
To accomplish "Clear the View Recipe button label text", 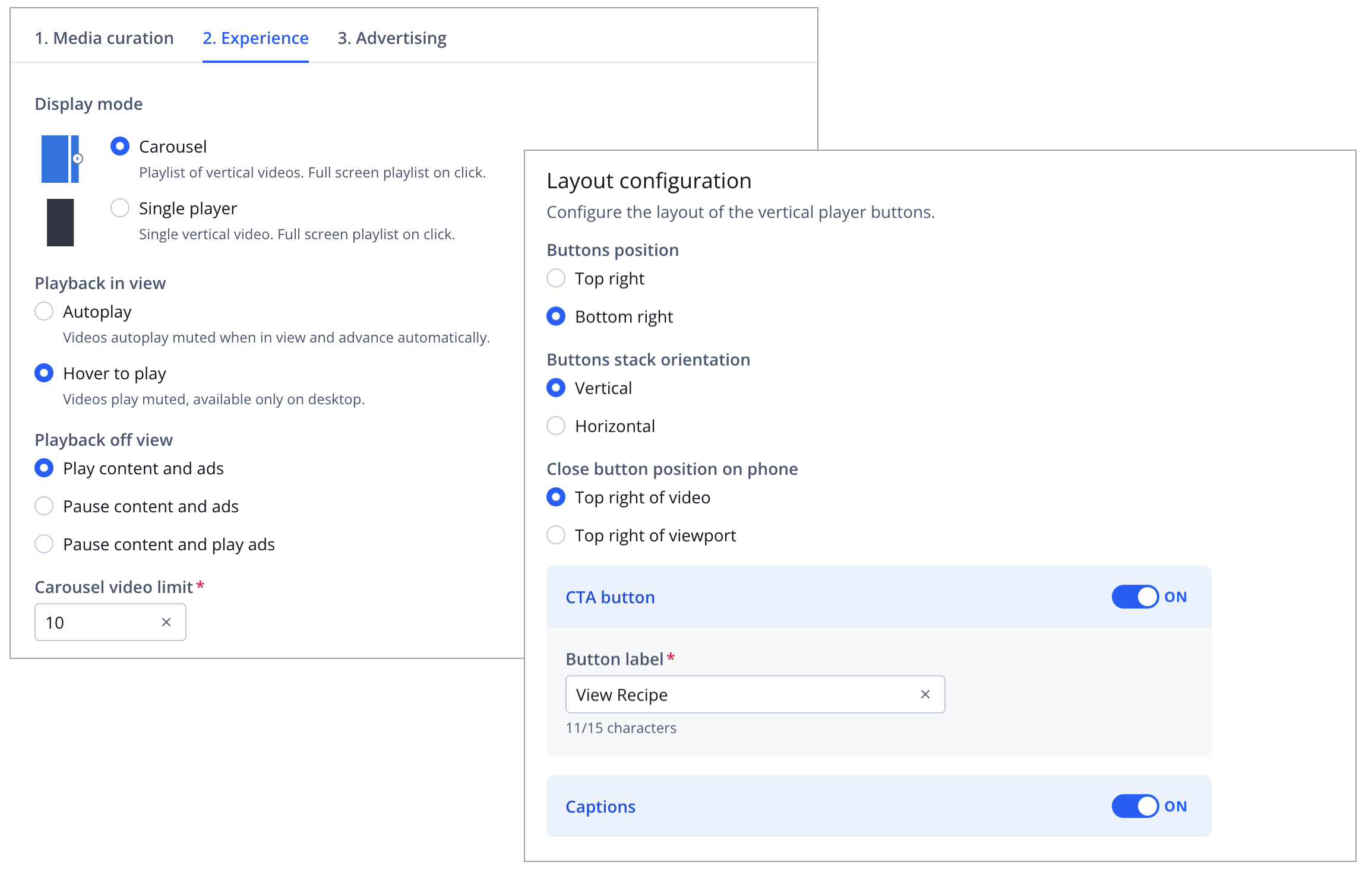I will click(x=925, y=694).
